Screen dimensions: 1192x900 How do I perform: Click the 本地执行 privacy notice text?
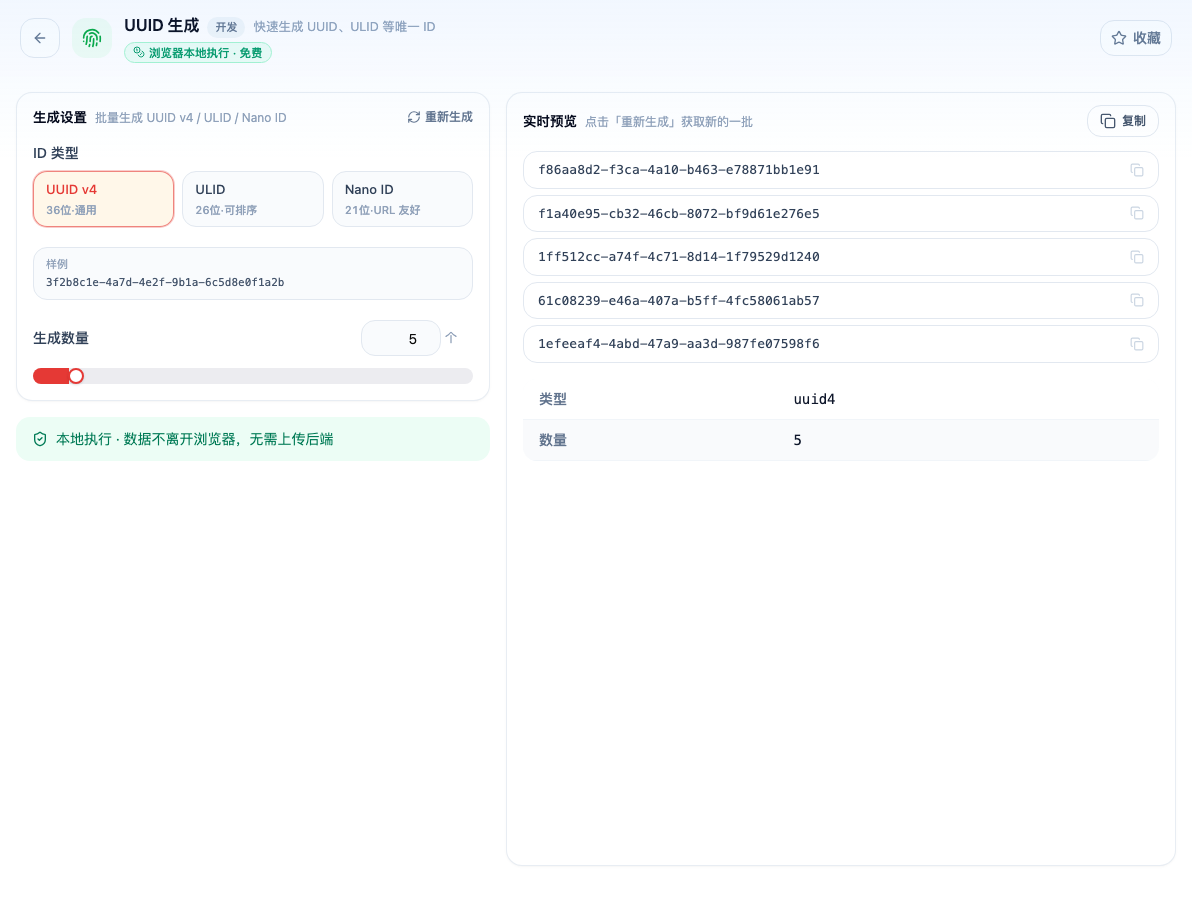[195, 439]
